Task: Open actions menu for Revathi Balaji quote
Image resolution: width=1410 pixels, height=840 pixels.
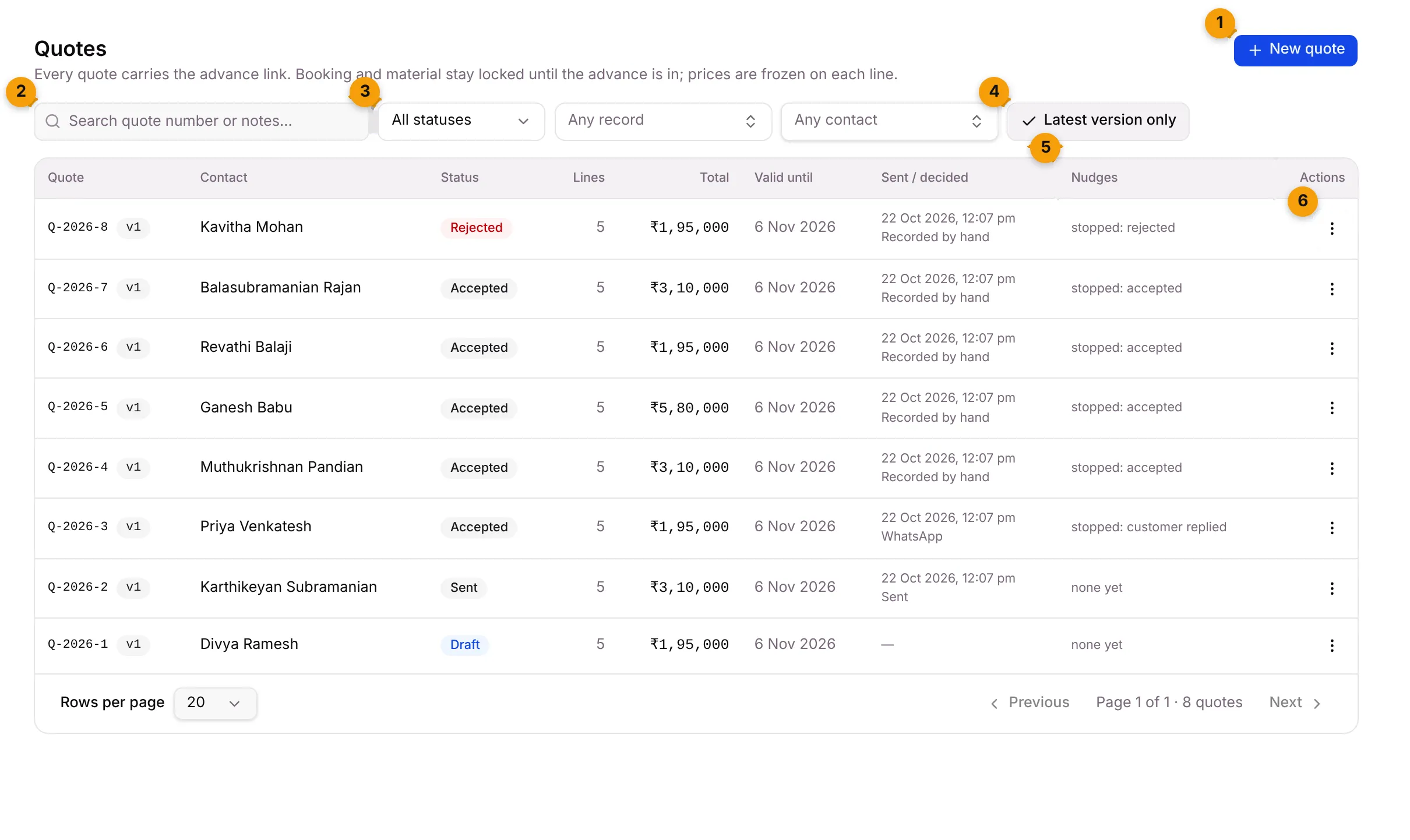Action: click(x=1331, y=348)
